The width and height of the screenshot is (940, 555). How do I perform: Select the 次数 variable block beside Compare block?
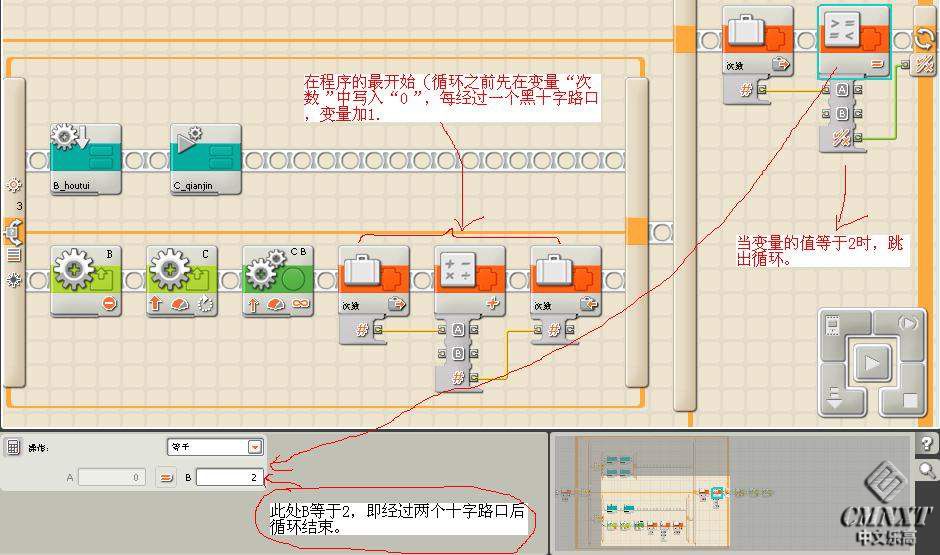click(758, 41)
